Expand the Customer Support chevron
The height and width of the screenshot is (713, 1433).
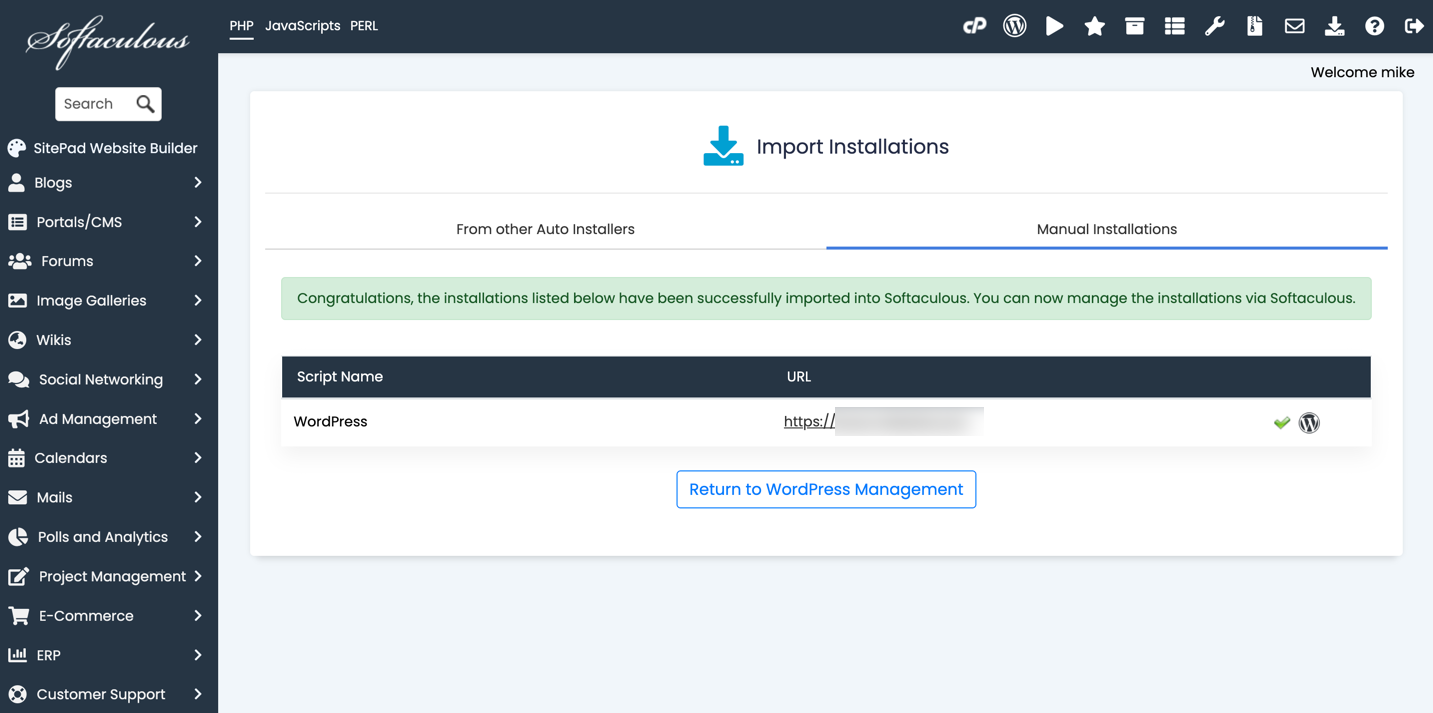tap(198, 694)
